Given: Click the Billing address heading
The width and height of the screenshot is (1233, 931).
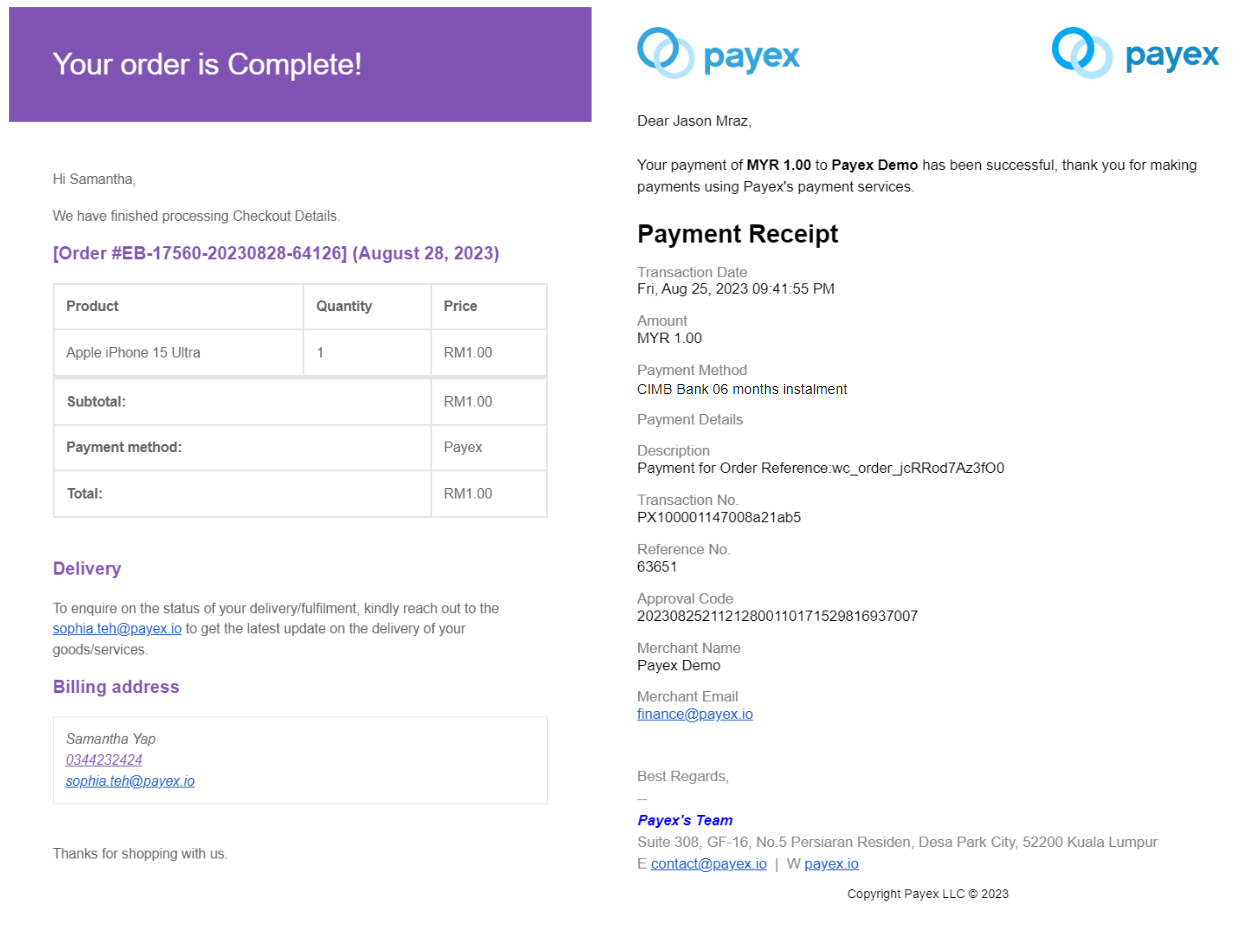Looking at the screenshot, I should coord(116,687).
